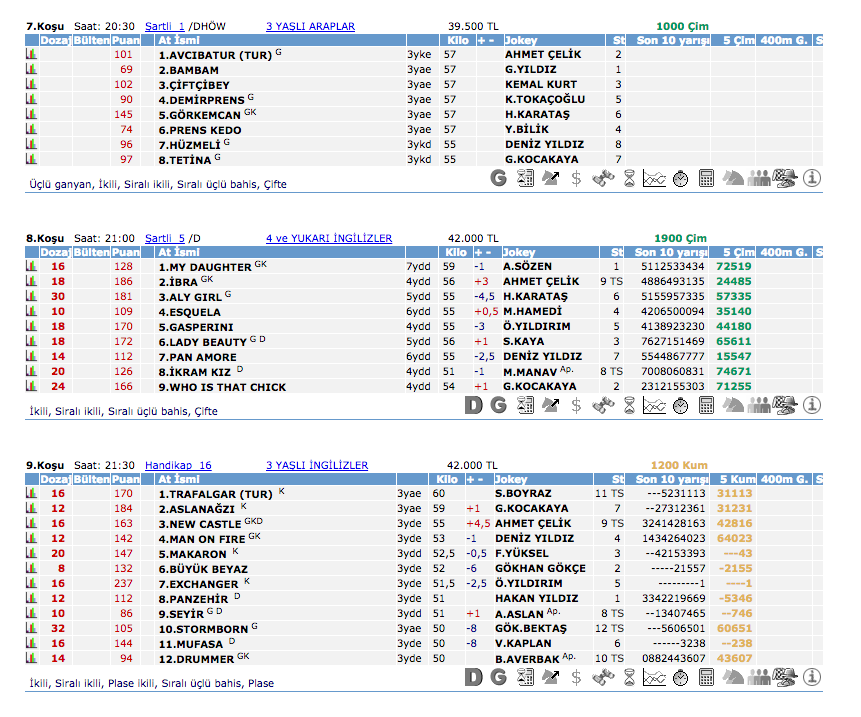Open the calculator icon in race 9
Image resolution: width=861 pixels, height=717 pixels.
tap(706, 678)
